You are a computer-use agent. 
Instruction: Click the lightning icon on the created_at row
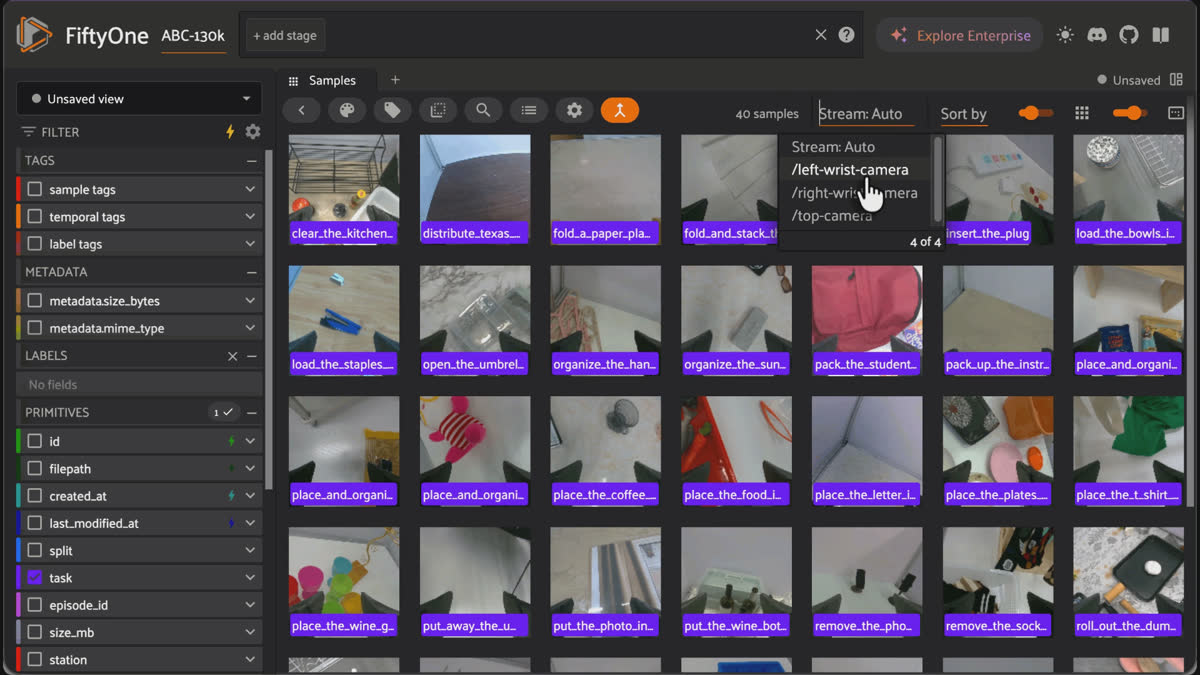232,496
